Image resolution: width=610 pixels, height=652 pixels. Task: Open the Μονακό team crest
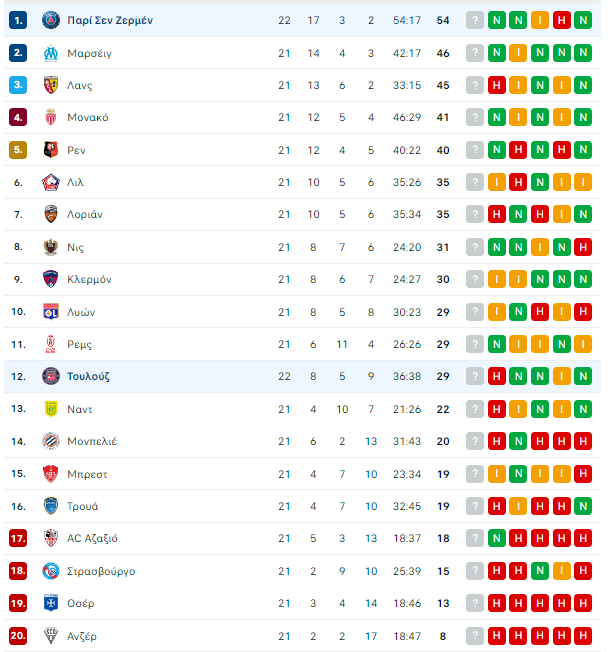click(51, 117)
